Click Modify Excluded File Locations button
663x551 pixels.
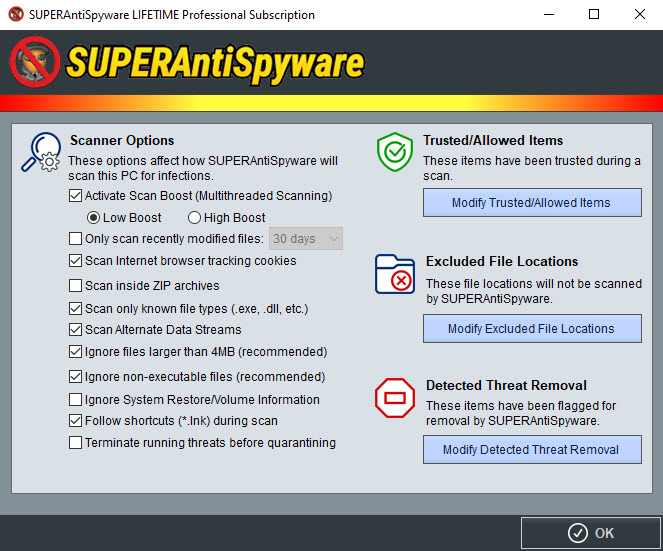[532, 329]
